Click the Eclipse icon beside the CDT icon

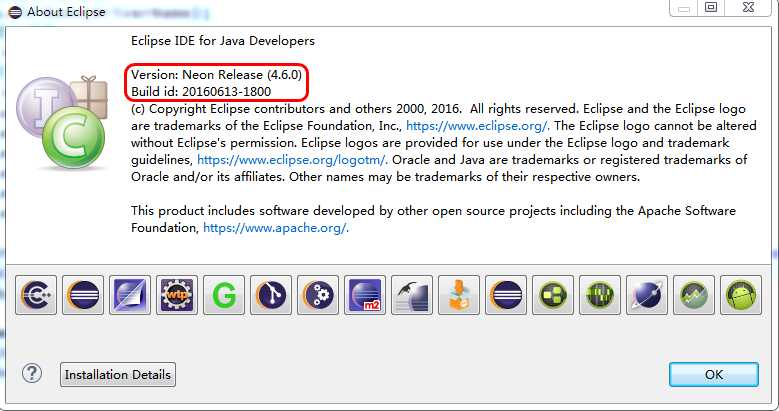tap(83, 295)
